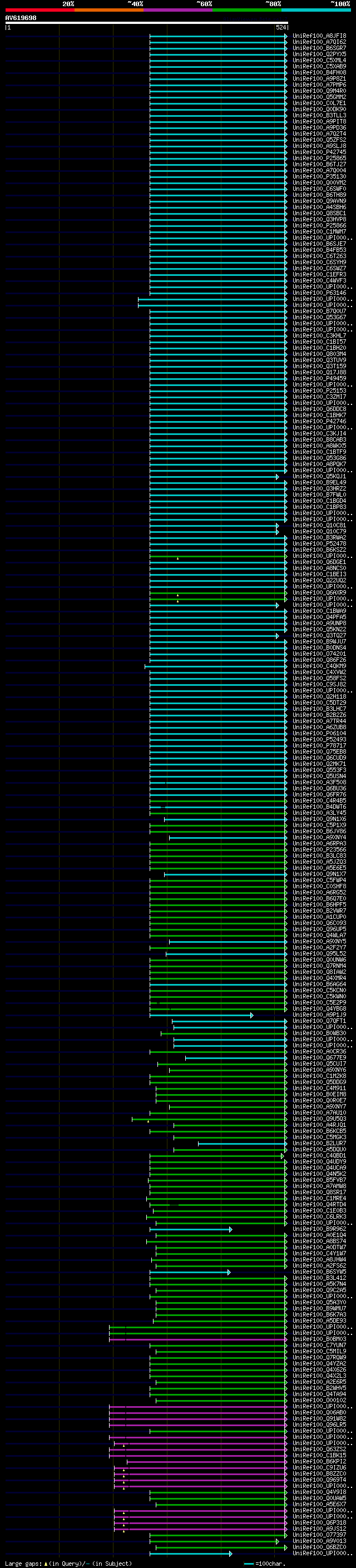This screenshot has width=356, height=1568.
Task: Select hit UniRef100_A9XNY5
Action: click(x=319, y=942)
